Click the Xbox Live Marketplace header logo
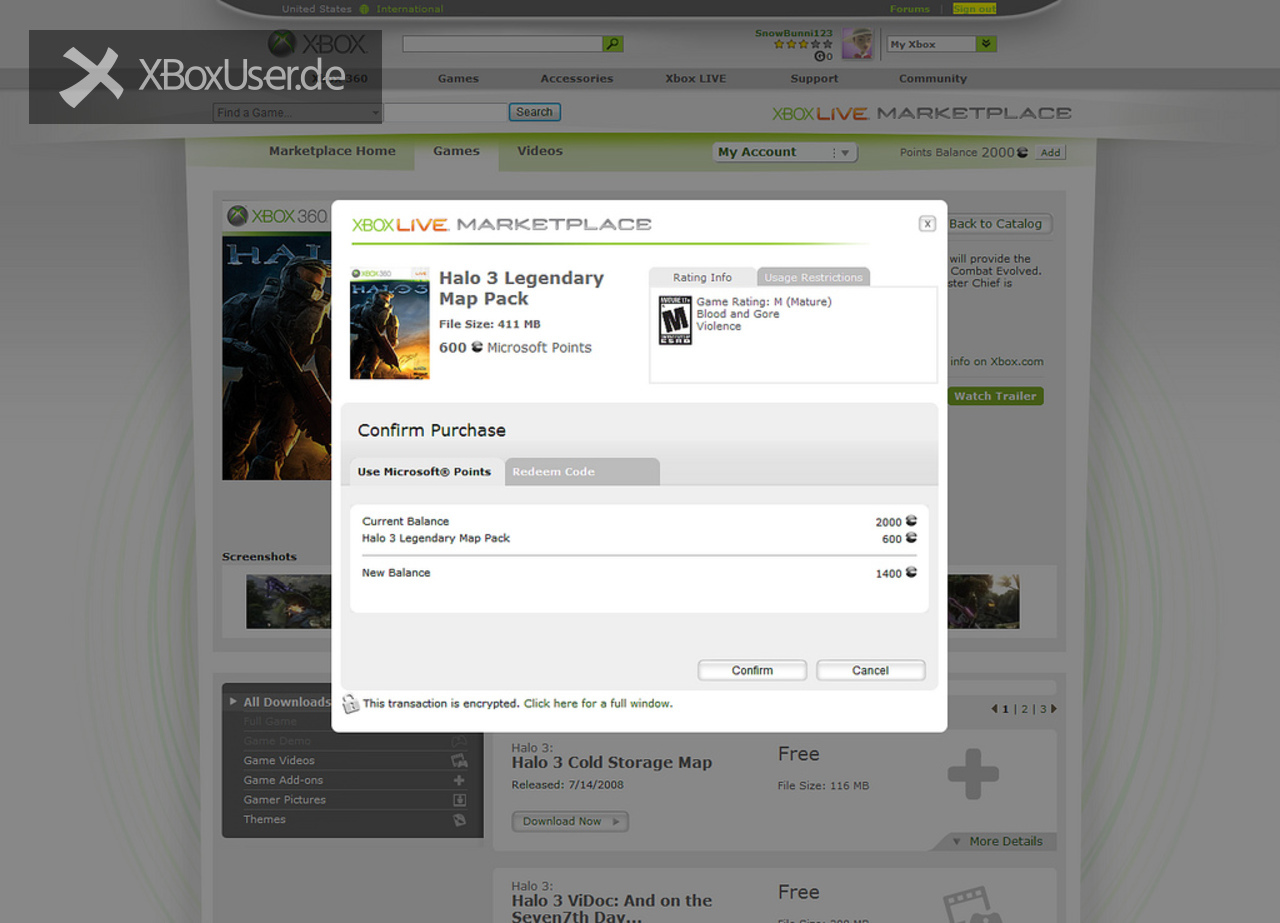Screen dimensions: 1280x923 click(921, 113)
